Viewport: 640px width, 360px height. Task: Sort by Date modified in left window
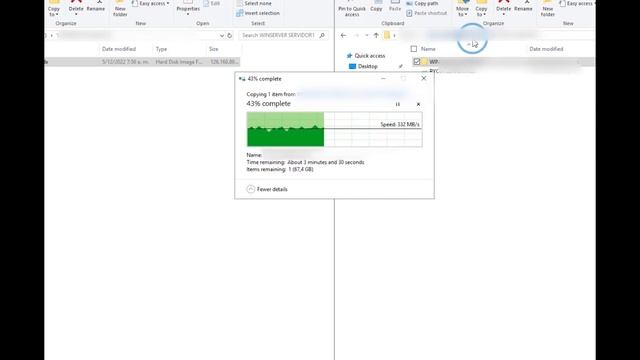tap(119, 49)
